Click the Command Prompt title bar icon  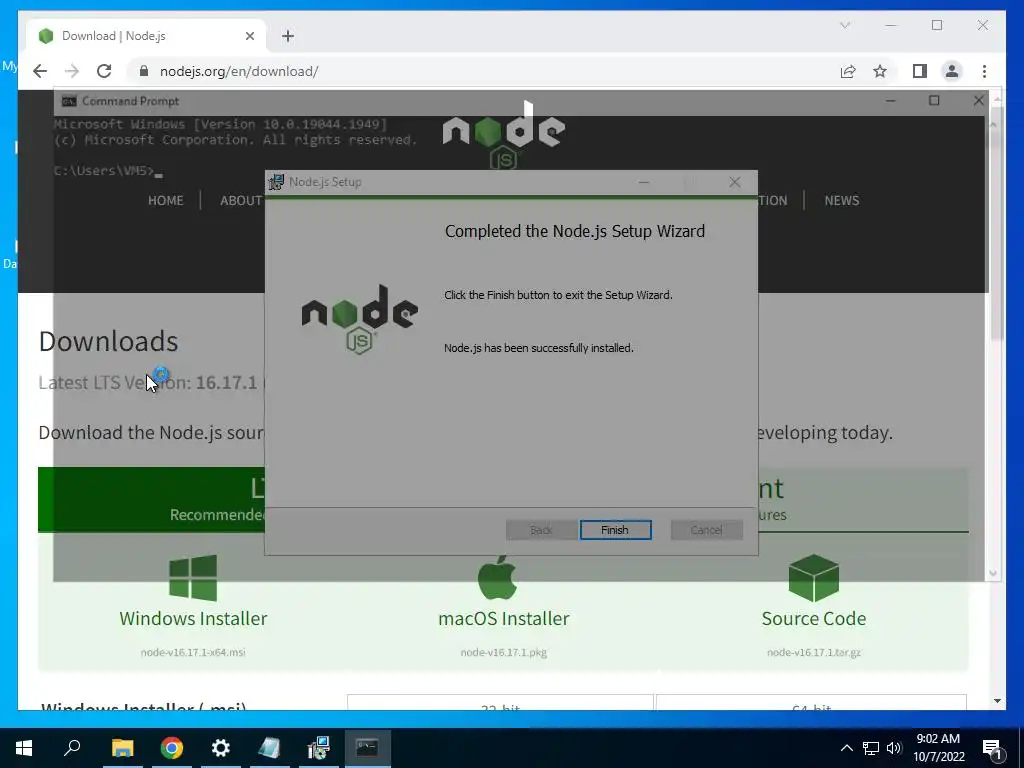pos(69,101)
